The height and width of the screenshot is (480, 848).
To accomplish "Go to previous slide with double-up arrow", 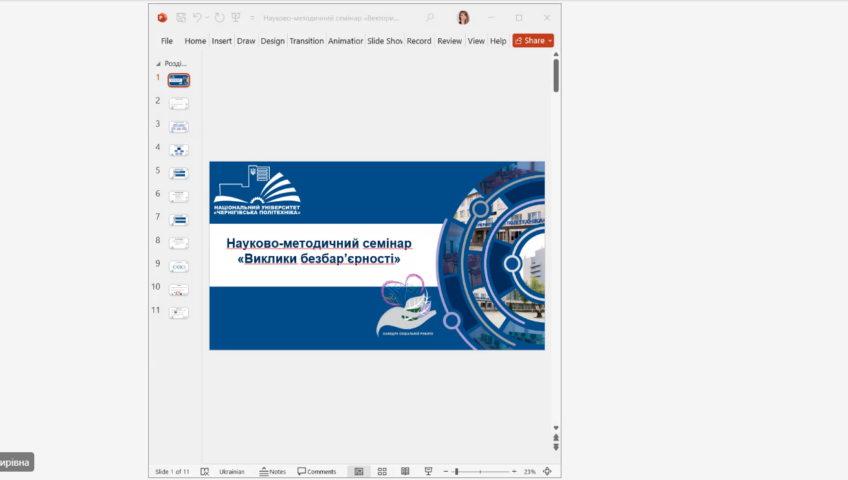I will (x=556, y=437).
